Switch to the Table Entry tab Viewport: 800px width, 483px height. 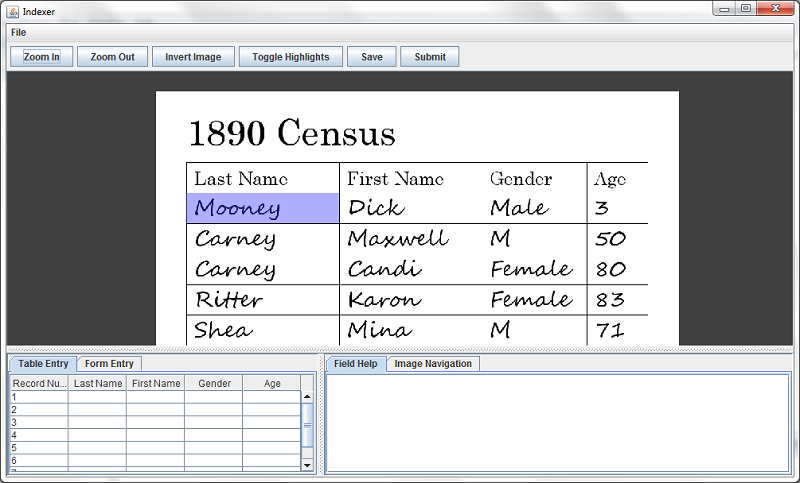click(x=43, y=364)
